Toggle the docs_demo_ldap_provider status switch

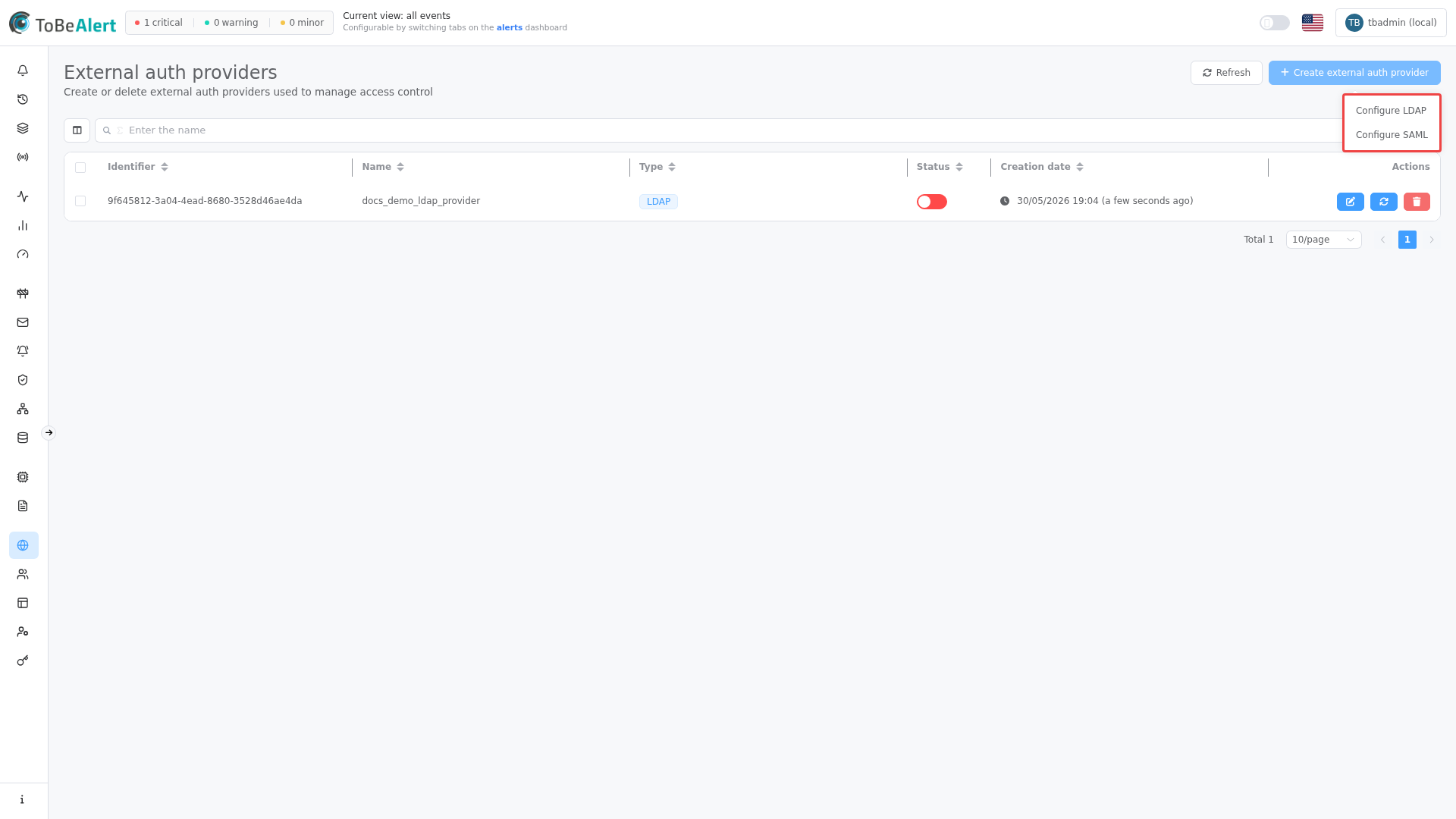[x=931, y=202]
